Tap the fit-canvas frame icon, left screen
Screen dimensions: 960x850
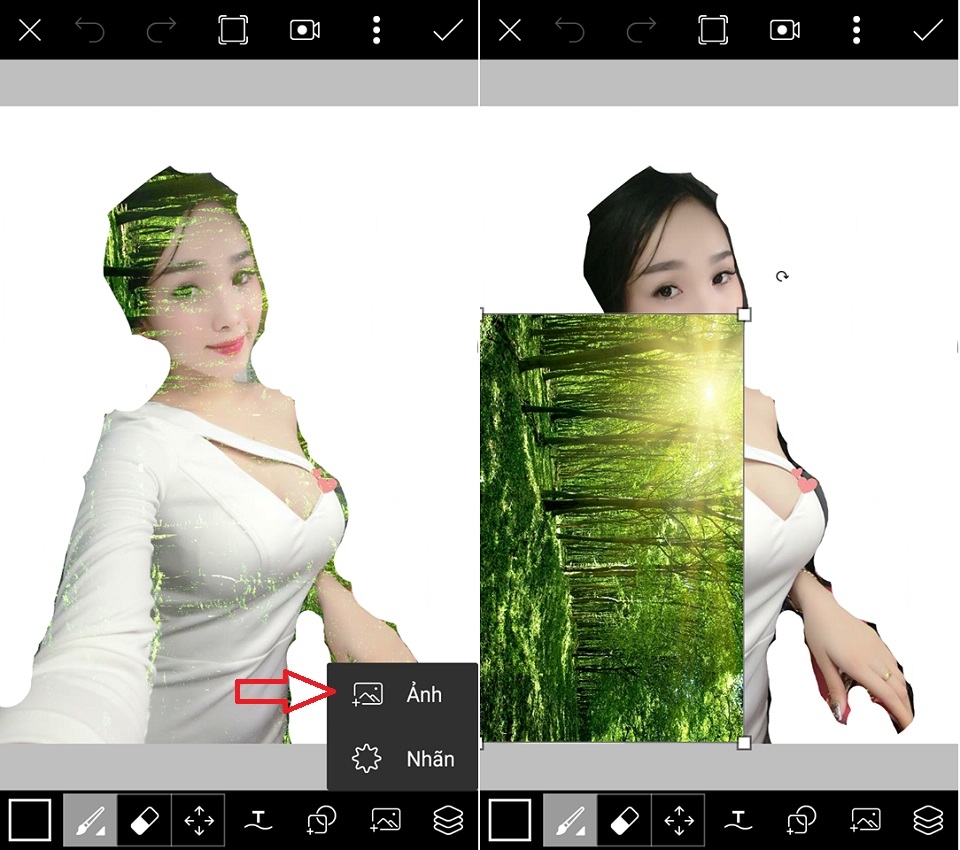click(x=233, y=30)
